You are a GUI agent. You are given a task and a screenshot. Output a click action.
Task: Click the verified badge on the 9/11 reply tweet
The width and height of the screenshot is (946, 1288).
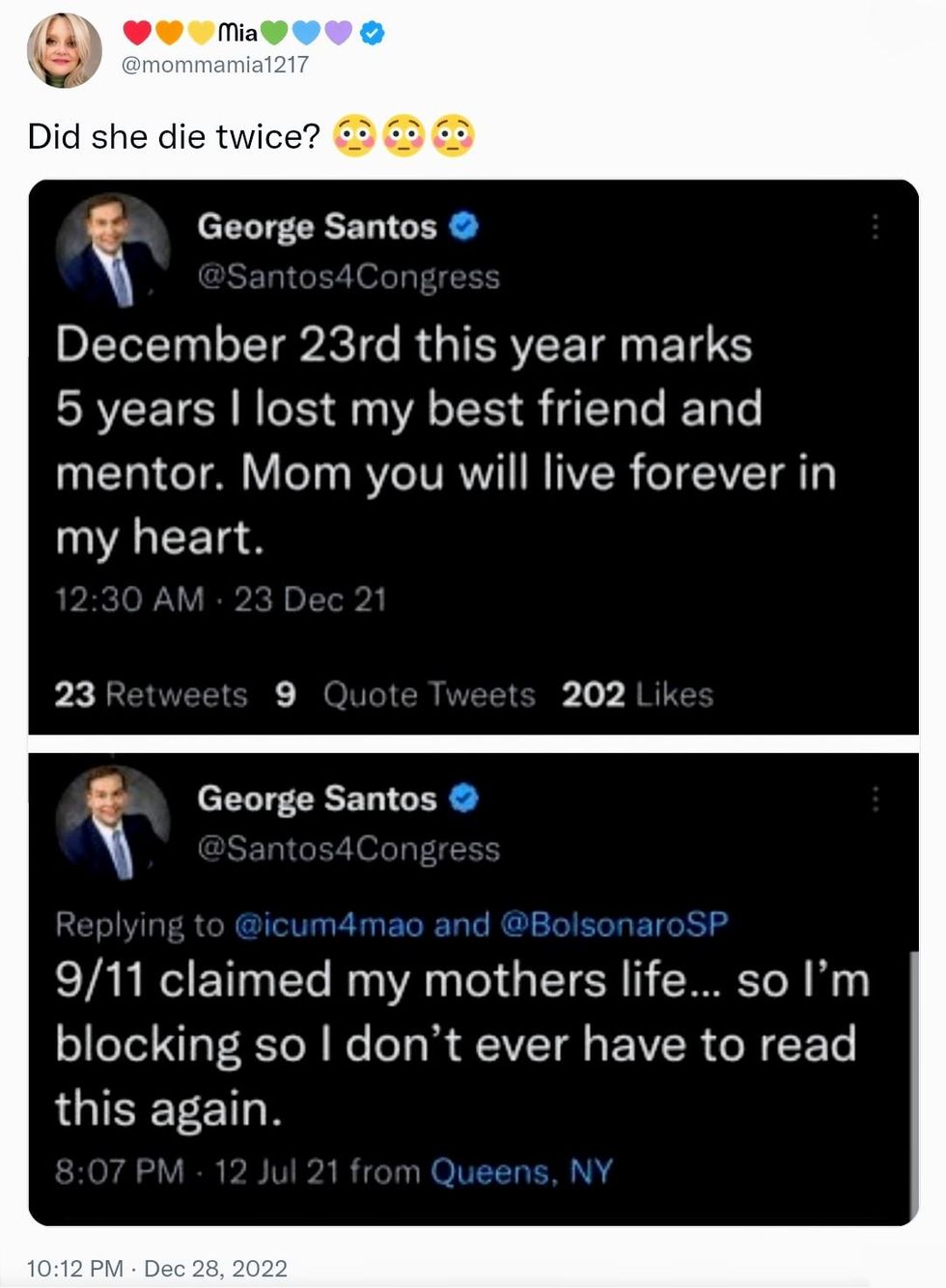(464, 798)
